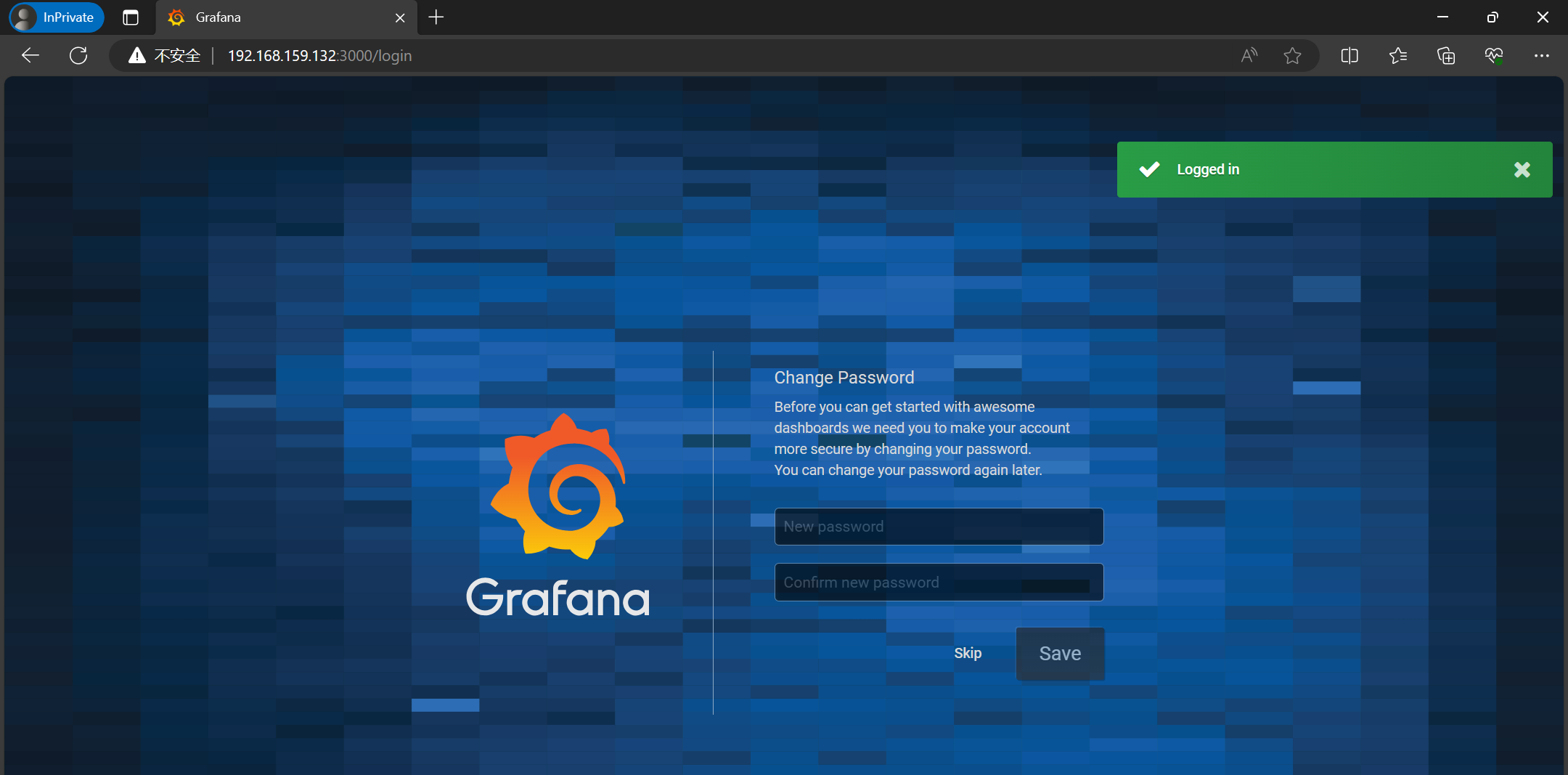Skip changing the password
The image size is (1568, 775).
pos(968,653)
